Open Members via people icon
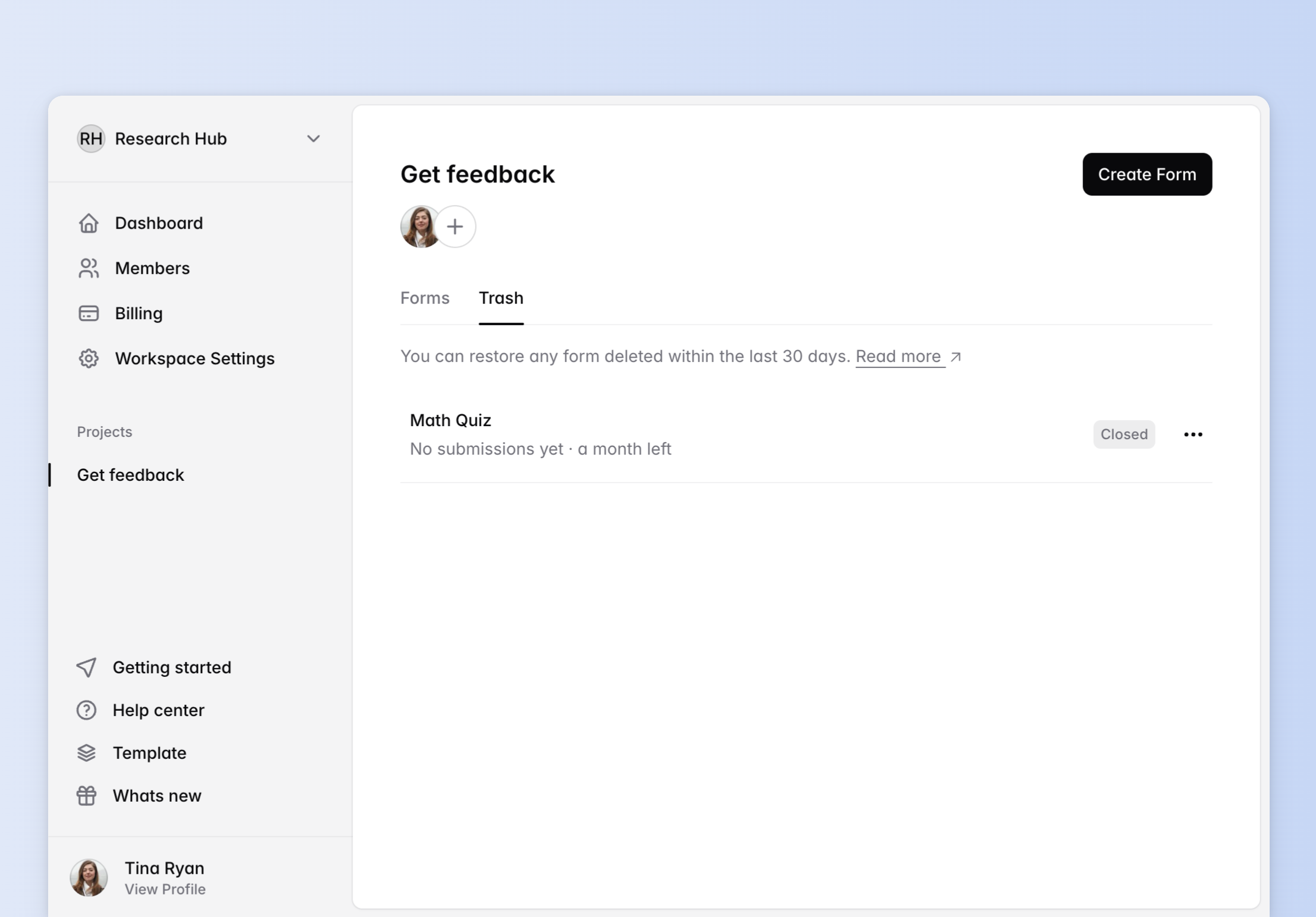Viewport: 1316px width, 917px height. [x=89, y=268]
